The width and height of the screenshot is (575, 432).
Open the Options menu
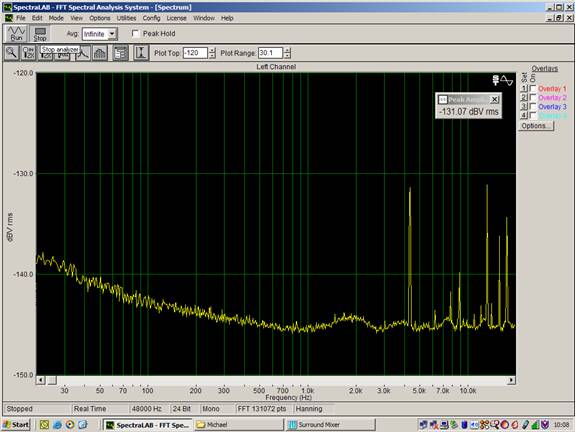tap(100, 18)
